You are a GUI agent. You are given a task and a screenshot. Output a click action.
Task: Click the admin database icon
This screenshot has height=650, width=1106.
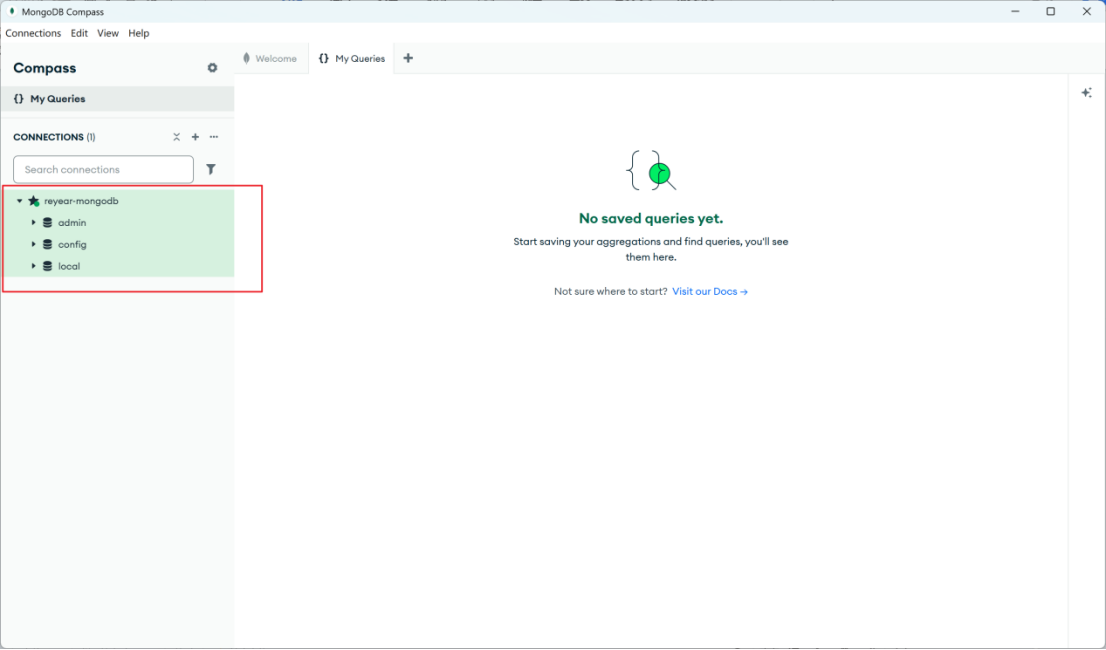pyautogui.click(x=47, y=223)
